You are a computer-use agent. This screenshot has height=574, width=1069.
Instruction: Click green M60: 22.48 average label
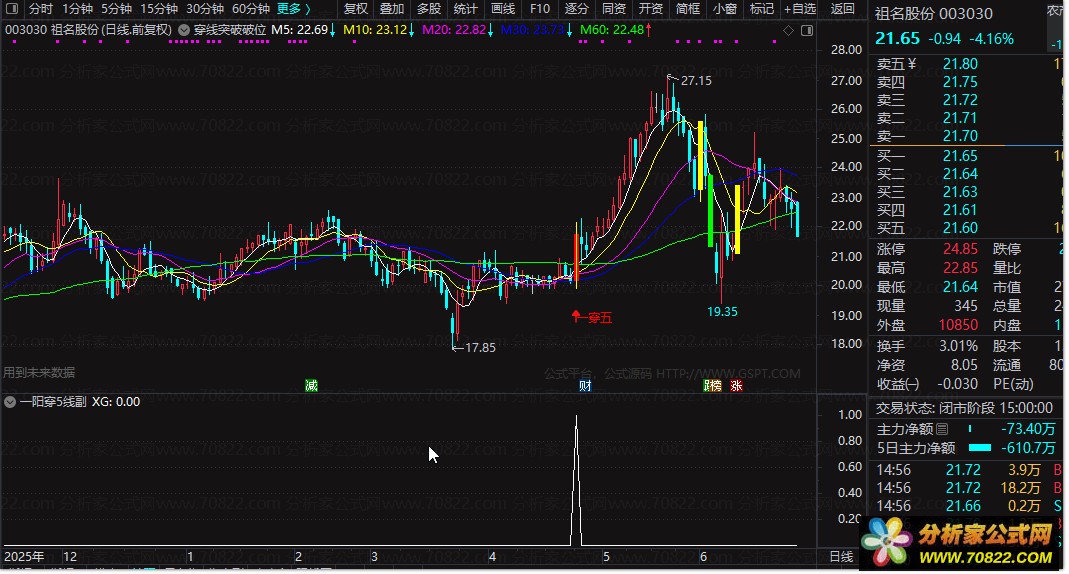pos(612,30)
